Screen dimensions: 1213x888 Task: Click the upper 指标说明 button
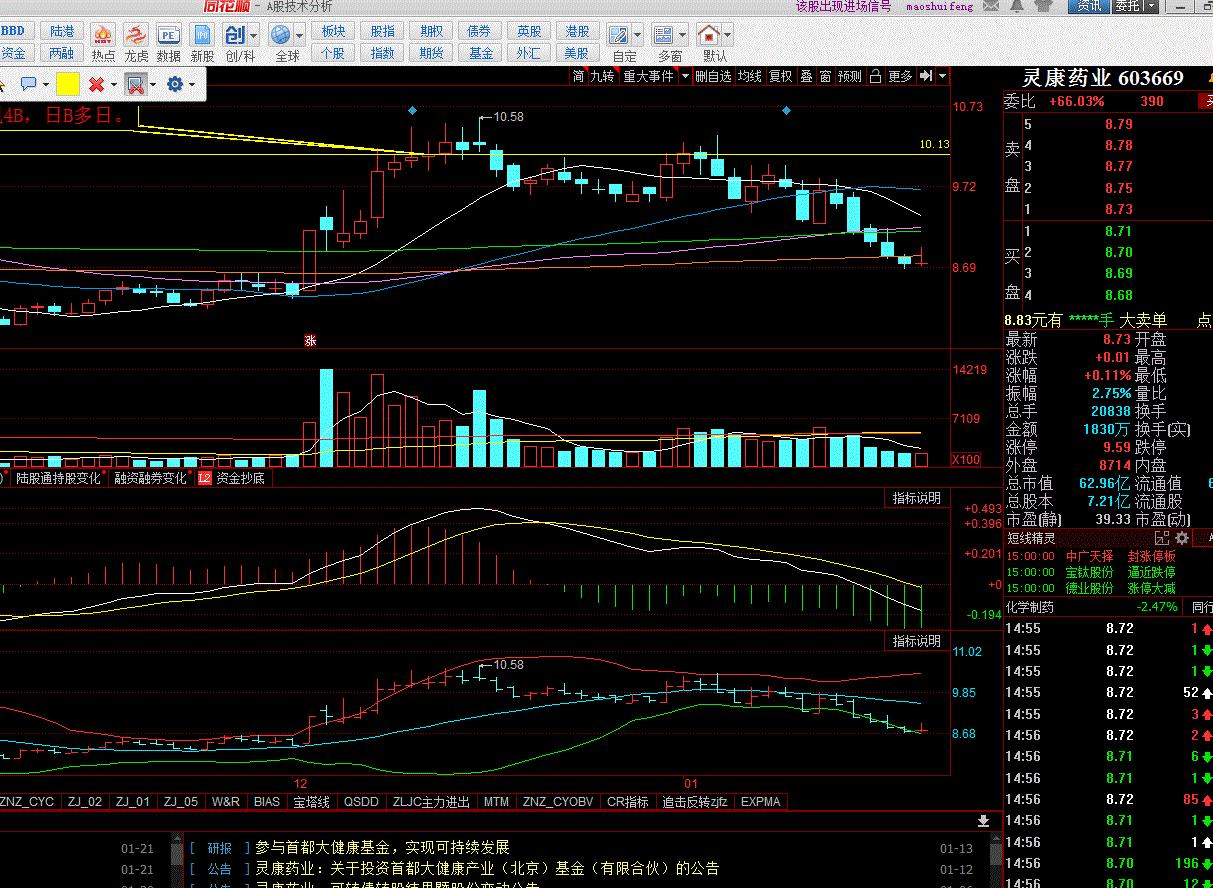916,498
